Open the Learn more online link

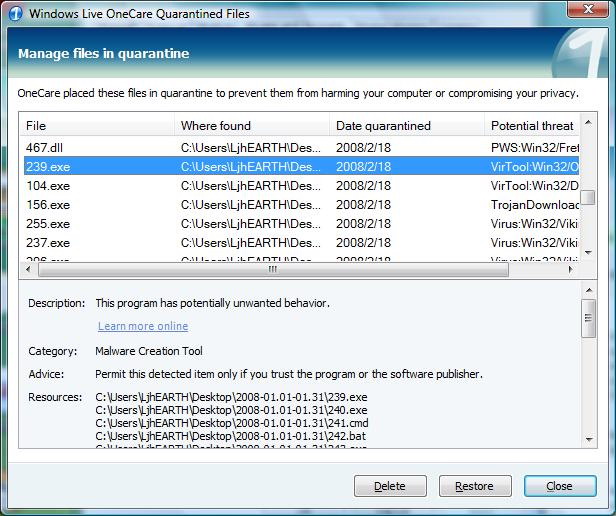pyautogui.click(x=143, y=326)
